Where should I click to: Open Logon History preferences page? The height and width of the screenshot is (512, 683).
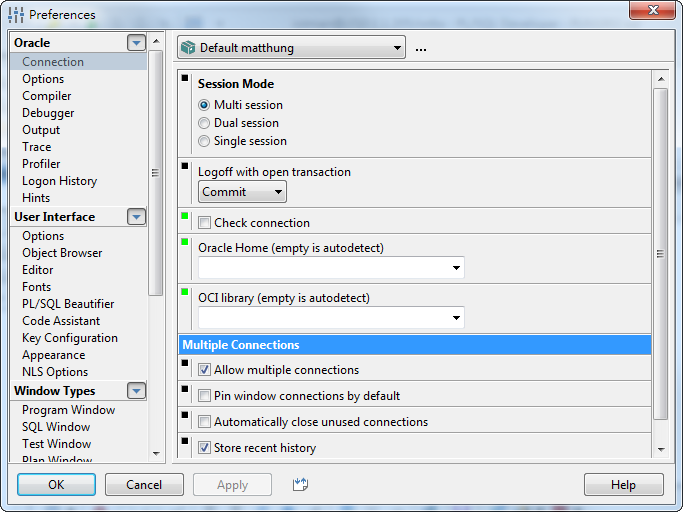pos(60,181)
